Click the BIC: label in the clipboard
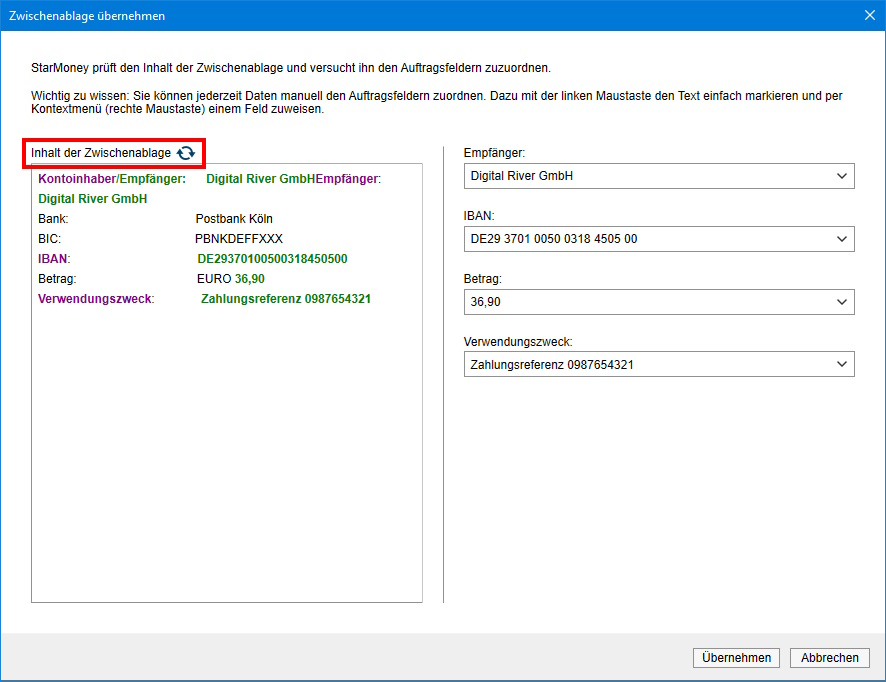Image resolution: width=886 pixels, height=682 pixels. (49, 239)
